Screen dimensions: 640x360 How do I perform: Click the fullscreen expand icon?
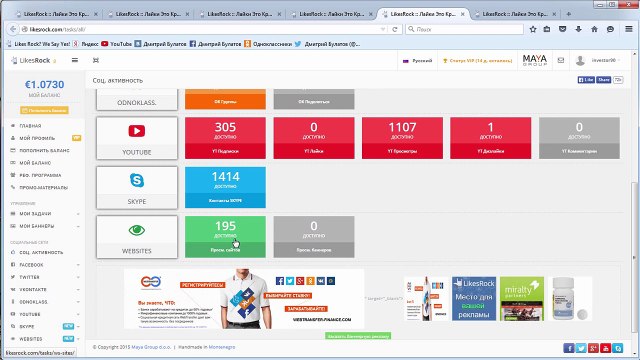click(x=96, y=60)
